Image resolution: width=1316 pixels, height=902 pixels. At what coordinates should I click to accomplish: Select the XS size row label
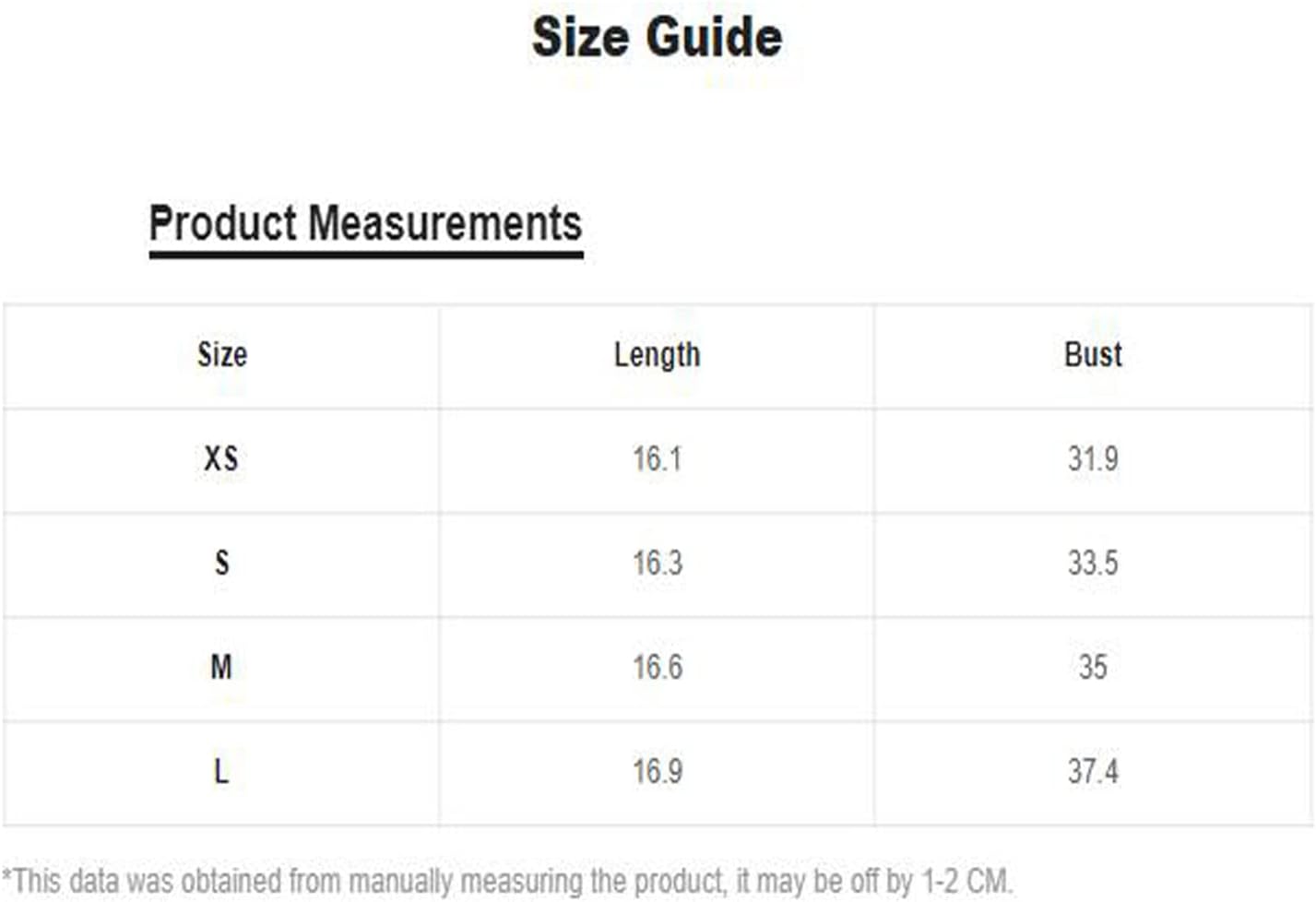point(221,458)
